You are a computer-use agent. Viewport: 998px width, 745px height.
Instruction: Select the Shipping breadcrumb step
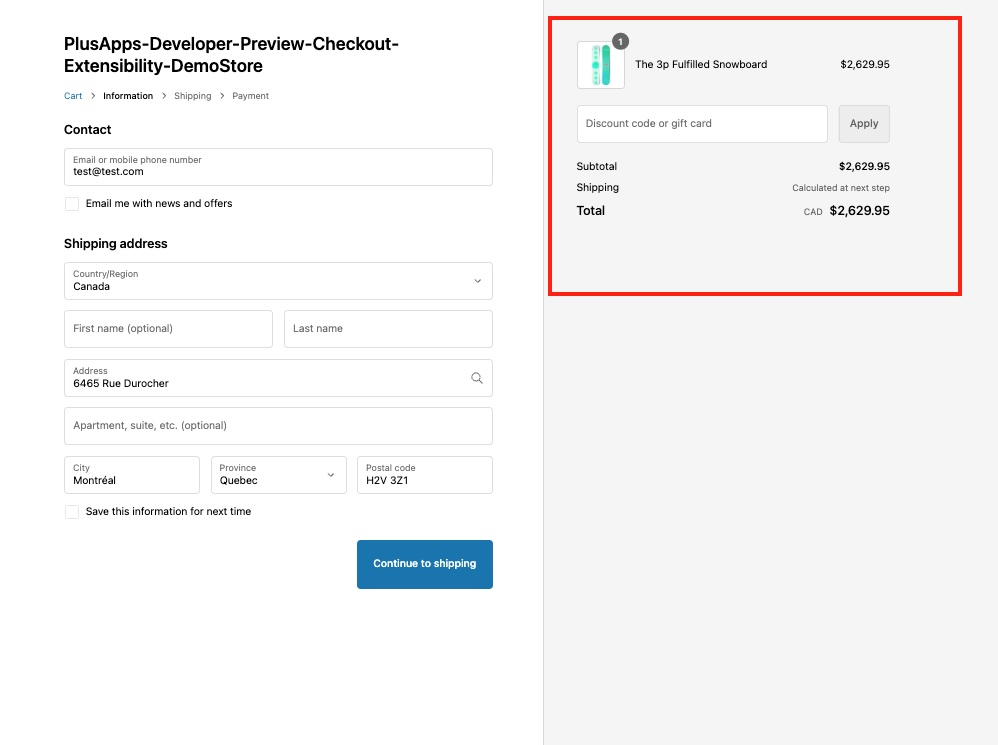click(192, 96)
